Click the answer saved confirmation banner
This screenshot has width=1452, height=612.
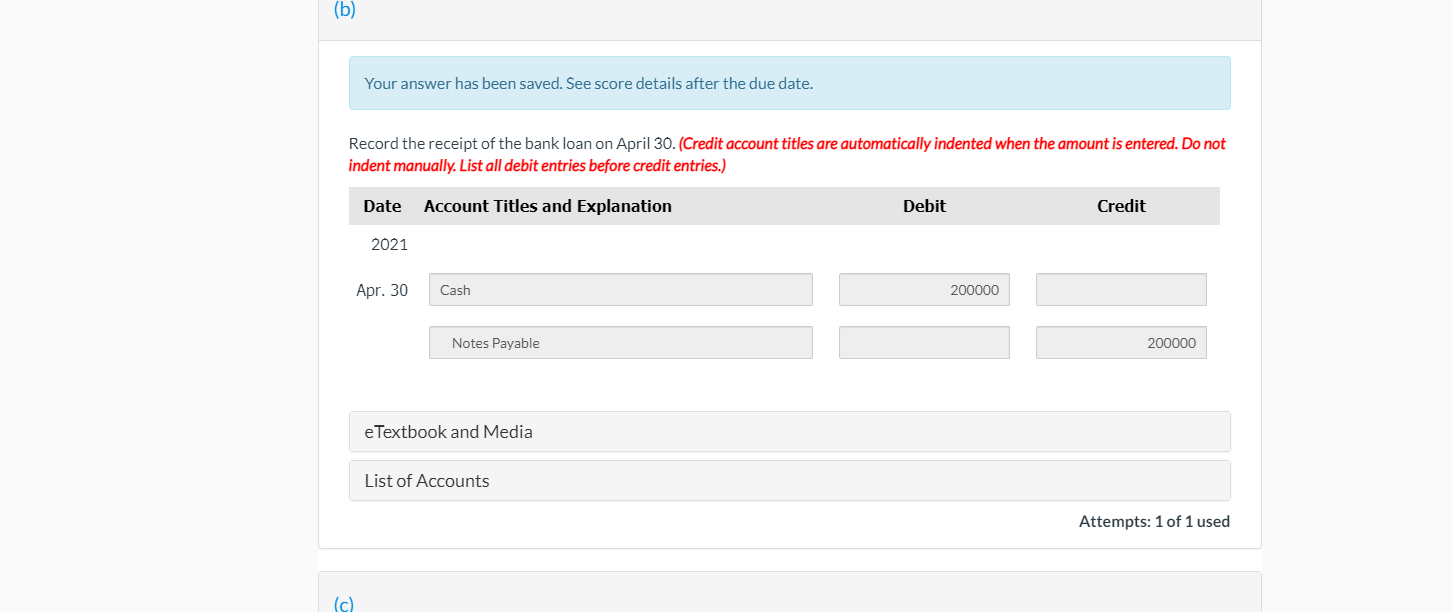(789, 83)
